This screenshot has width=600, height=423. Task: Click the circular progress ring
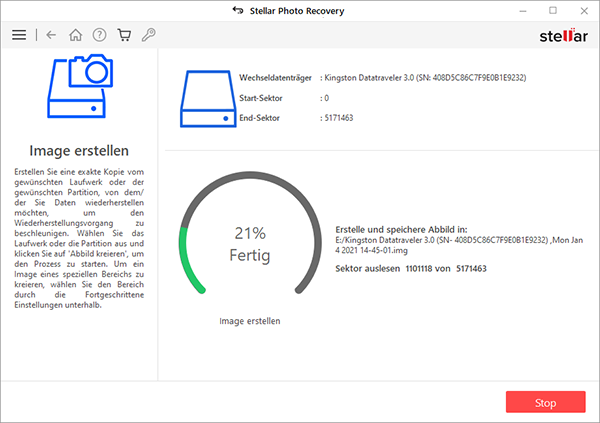[x=250, y=234]
